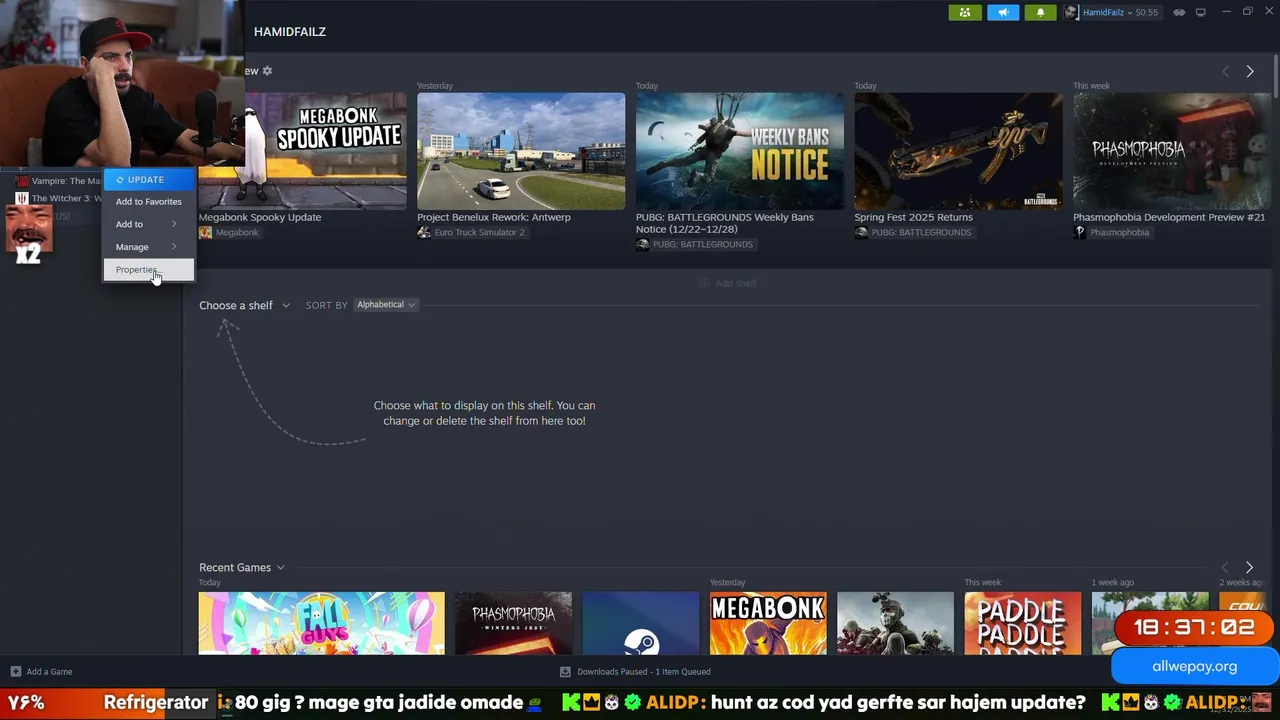Screen dimensions: 1280x720
Task: Click The Witcher 3 library icon
Action: click(x=22, y=198)
